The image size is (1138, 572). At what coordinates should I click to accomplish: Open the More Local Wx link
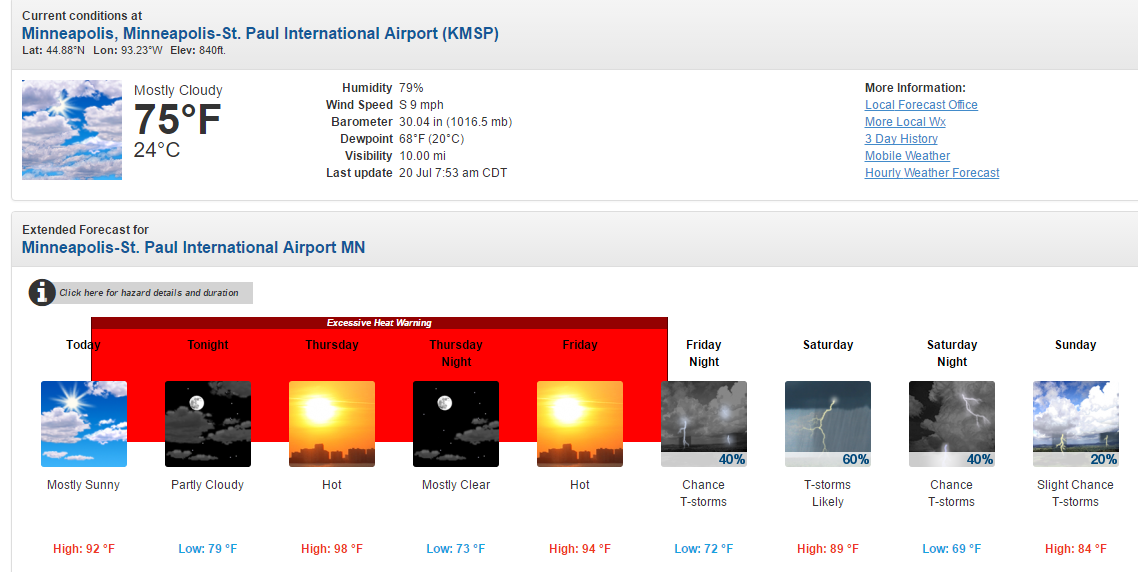(905, 122)
